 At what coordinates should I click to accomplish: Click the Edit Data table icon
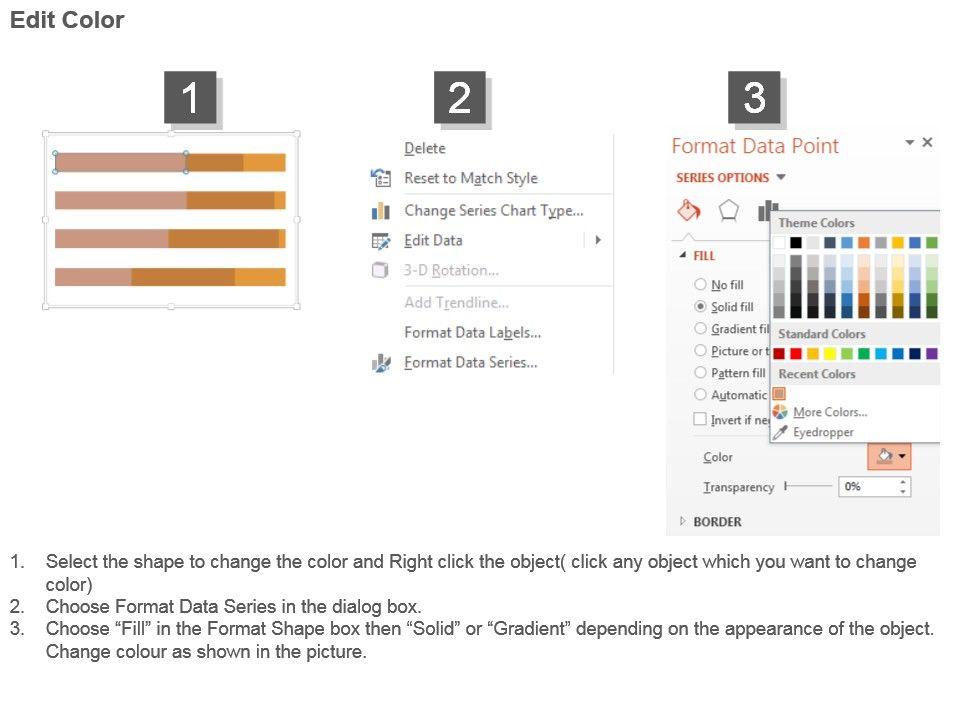click(381, 240)
